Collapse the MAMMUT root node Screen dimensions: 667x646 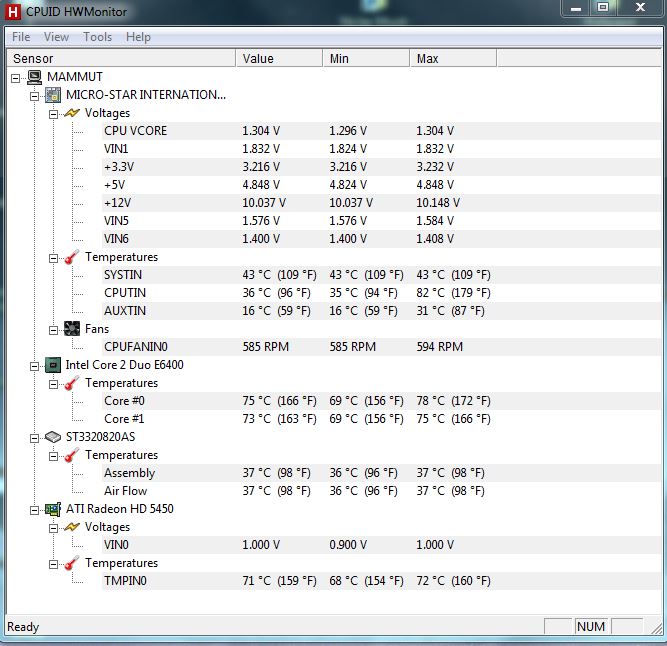click(x=16, y=78)
